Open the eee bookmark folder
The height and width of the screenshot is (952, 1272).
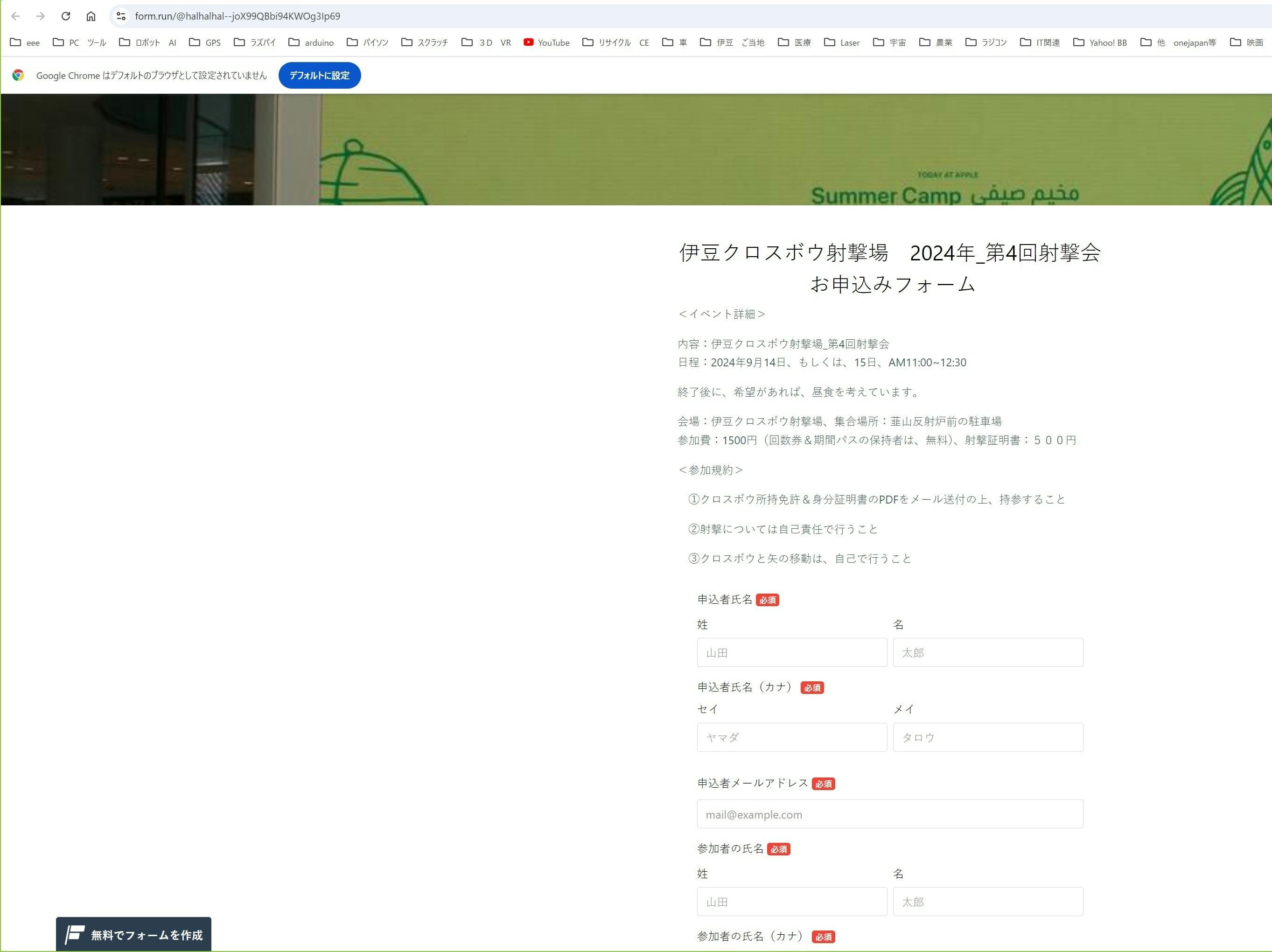click(x=25, y=42)
